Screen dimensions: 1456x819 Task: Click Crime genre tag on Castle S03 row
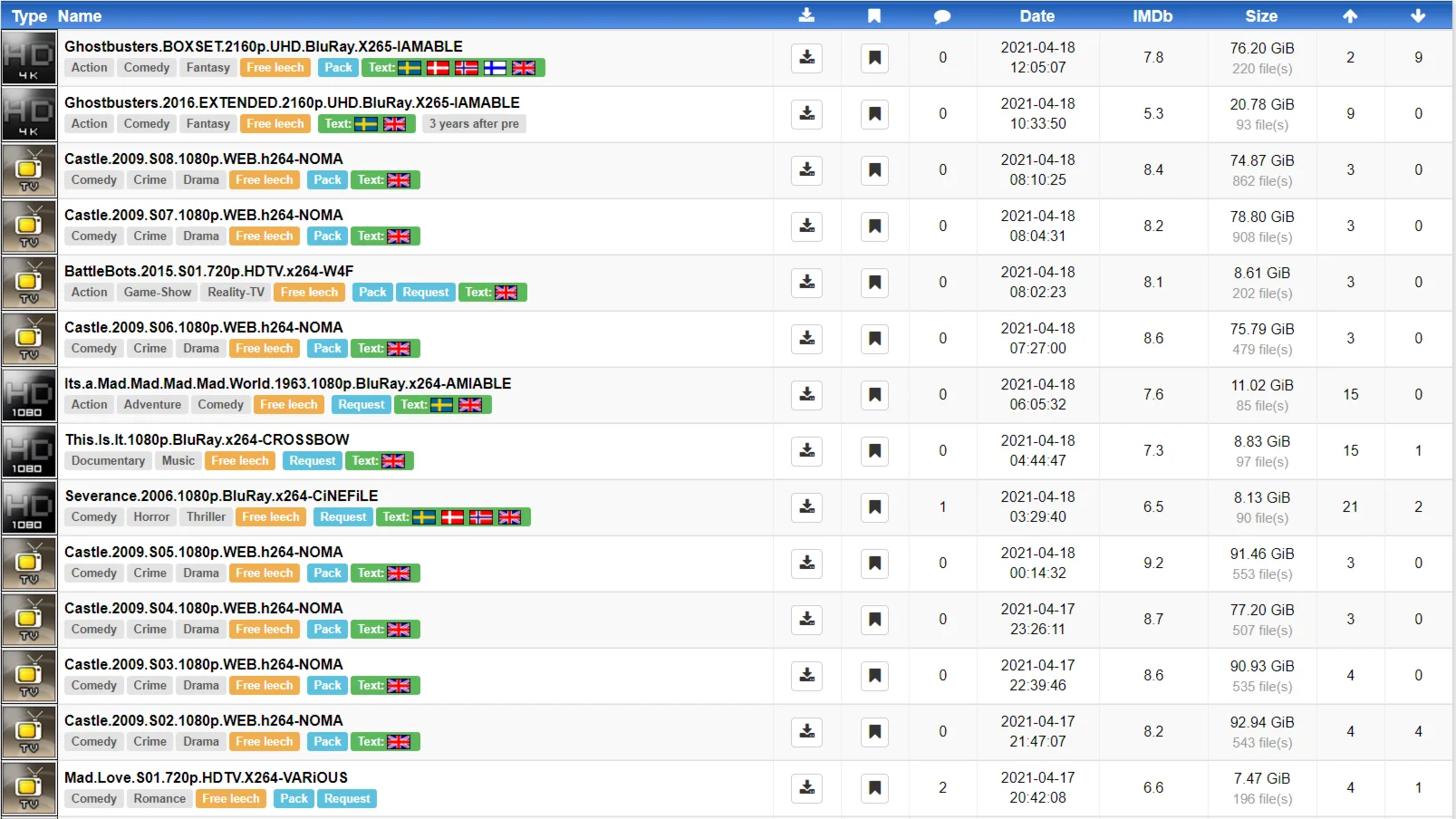point(149,685)
